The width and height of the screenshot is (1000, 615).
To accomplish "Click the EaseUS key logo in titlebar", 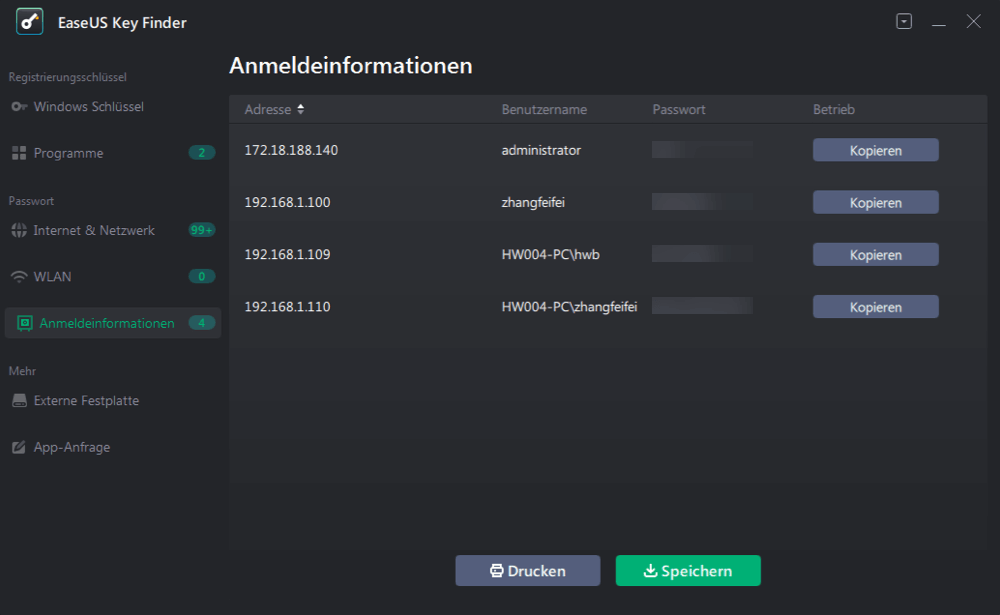I will click(x=30, y=21).
